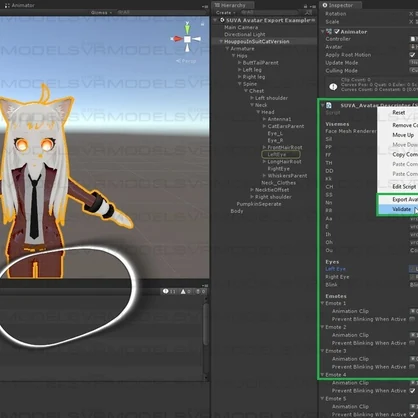Open the Hierarchy panel options menu

[x=313, y=6]
